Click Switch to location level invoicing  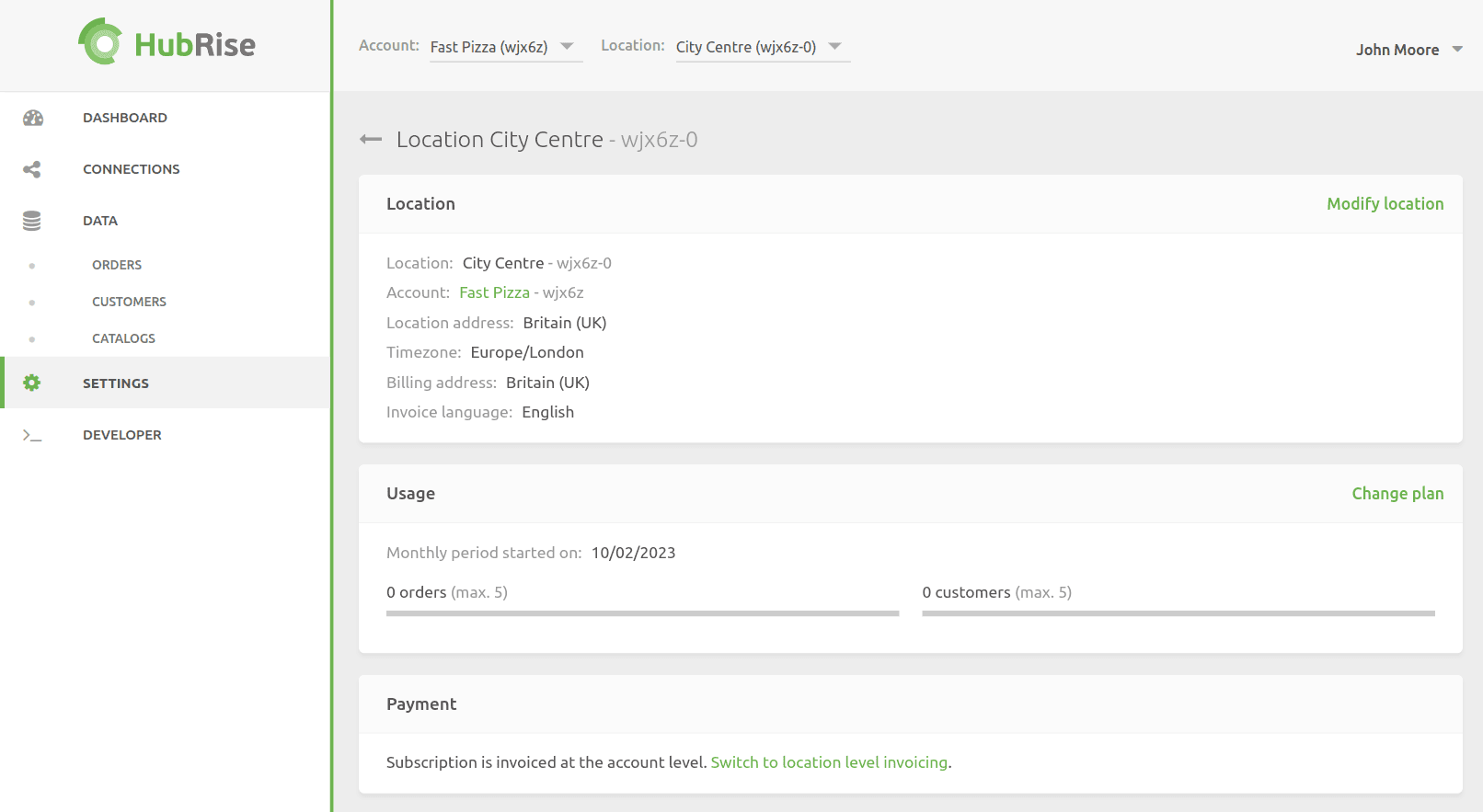coord(829,762)
